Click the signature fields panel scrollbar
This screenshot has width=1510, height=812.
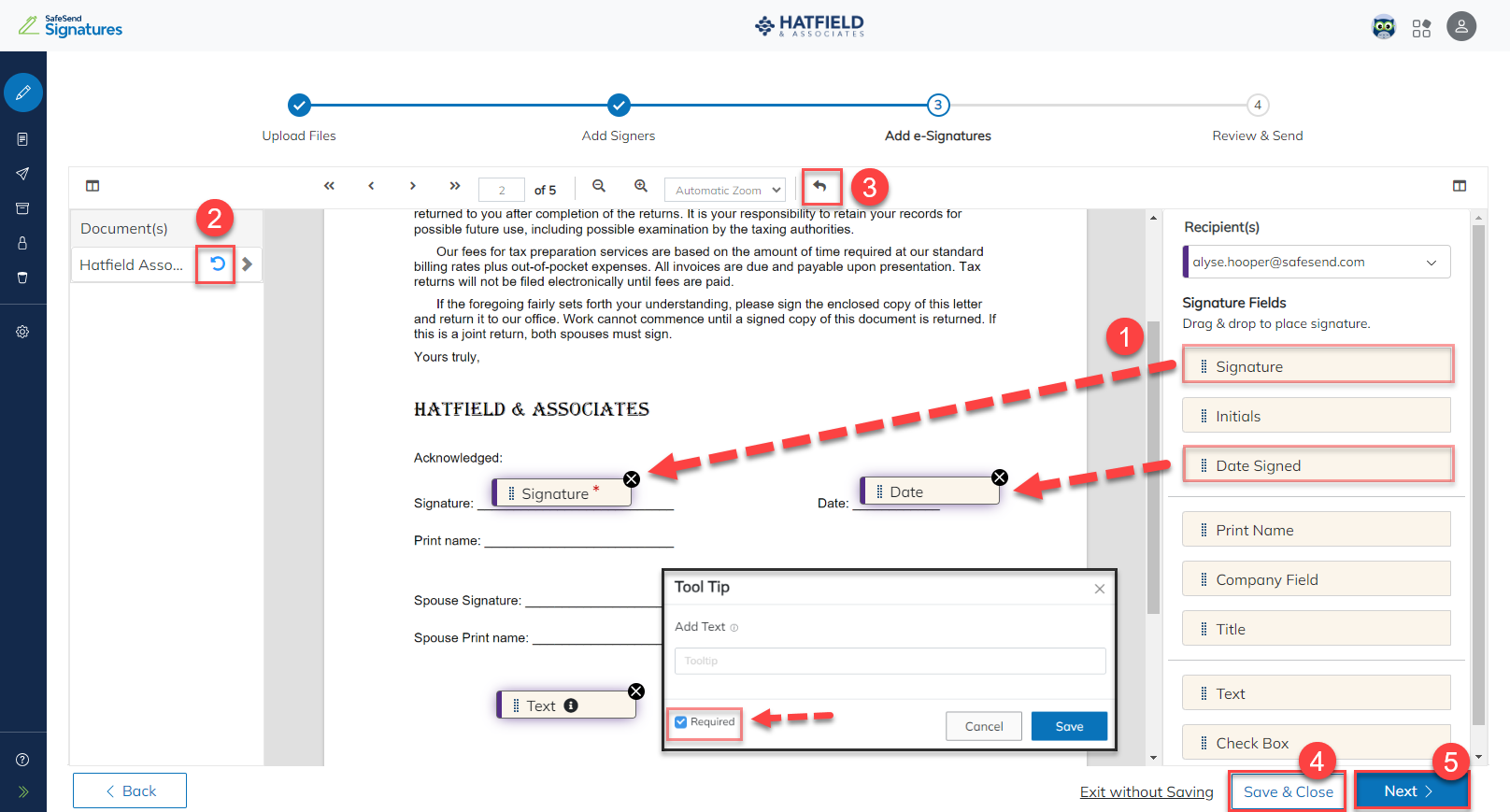click(x=1478, y=467)
